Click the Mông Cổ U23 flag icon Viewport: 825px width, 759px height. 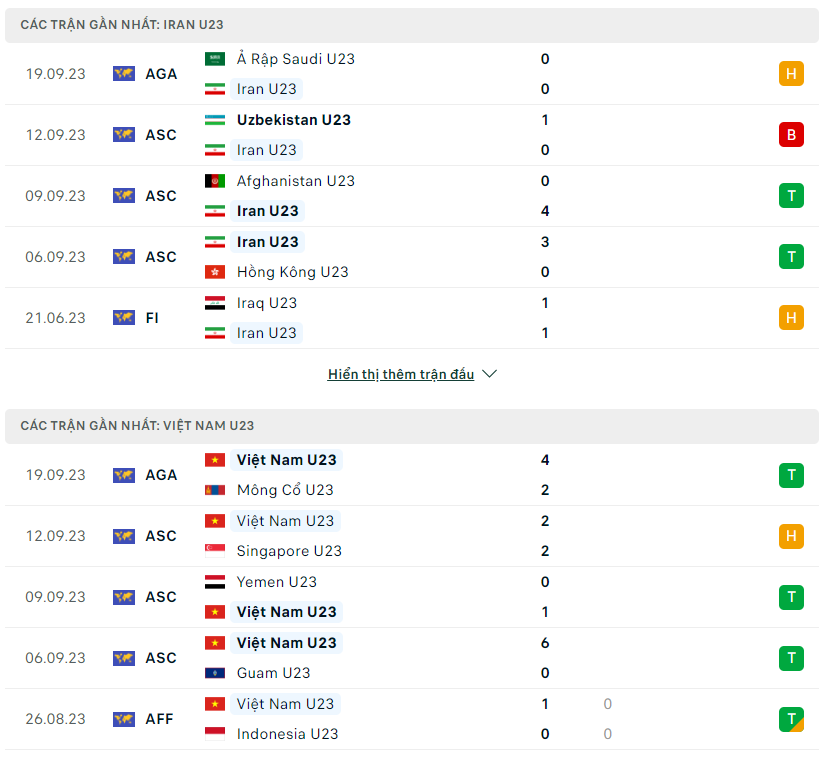pos(214,490)
